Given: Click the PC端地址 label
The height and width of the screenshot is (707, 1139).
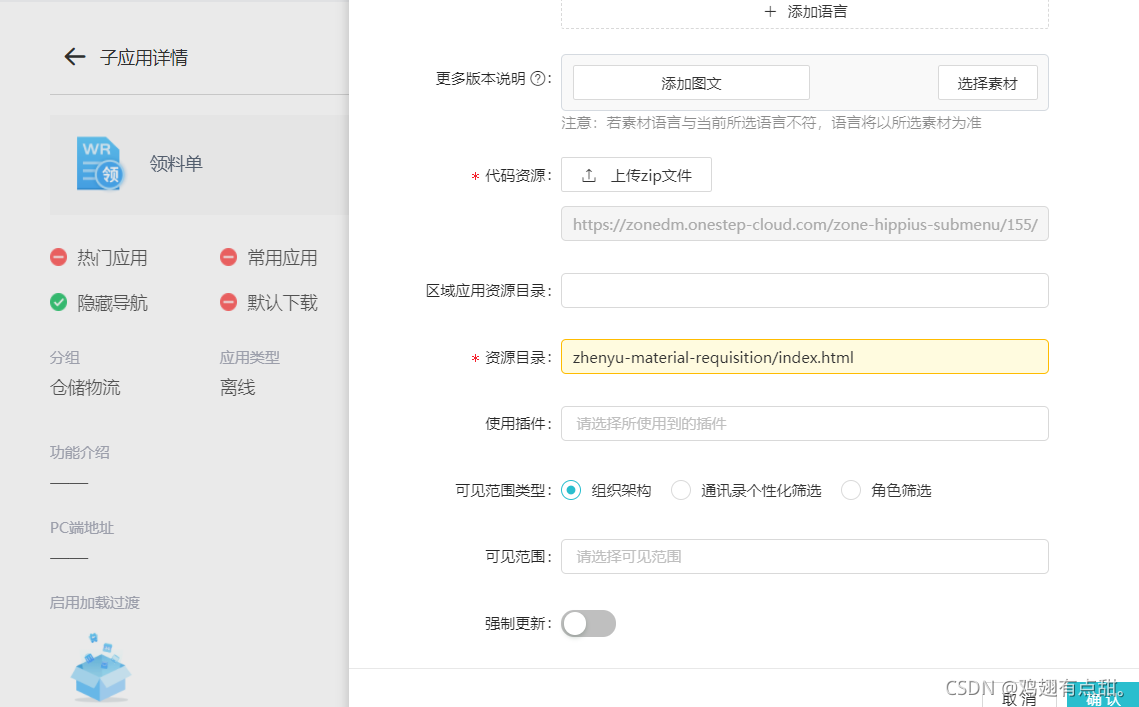Looking at the screenshot, I should 82,528.
